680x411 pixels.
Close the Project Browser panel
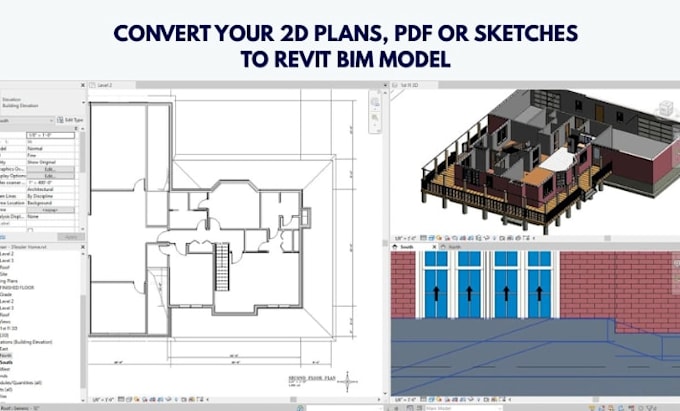(83, 247)
